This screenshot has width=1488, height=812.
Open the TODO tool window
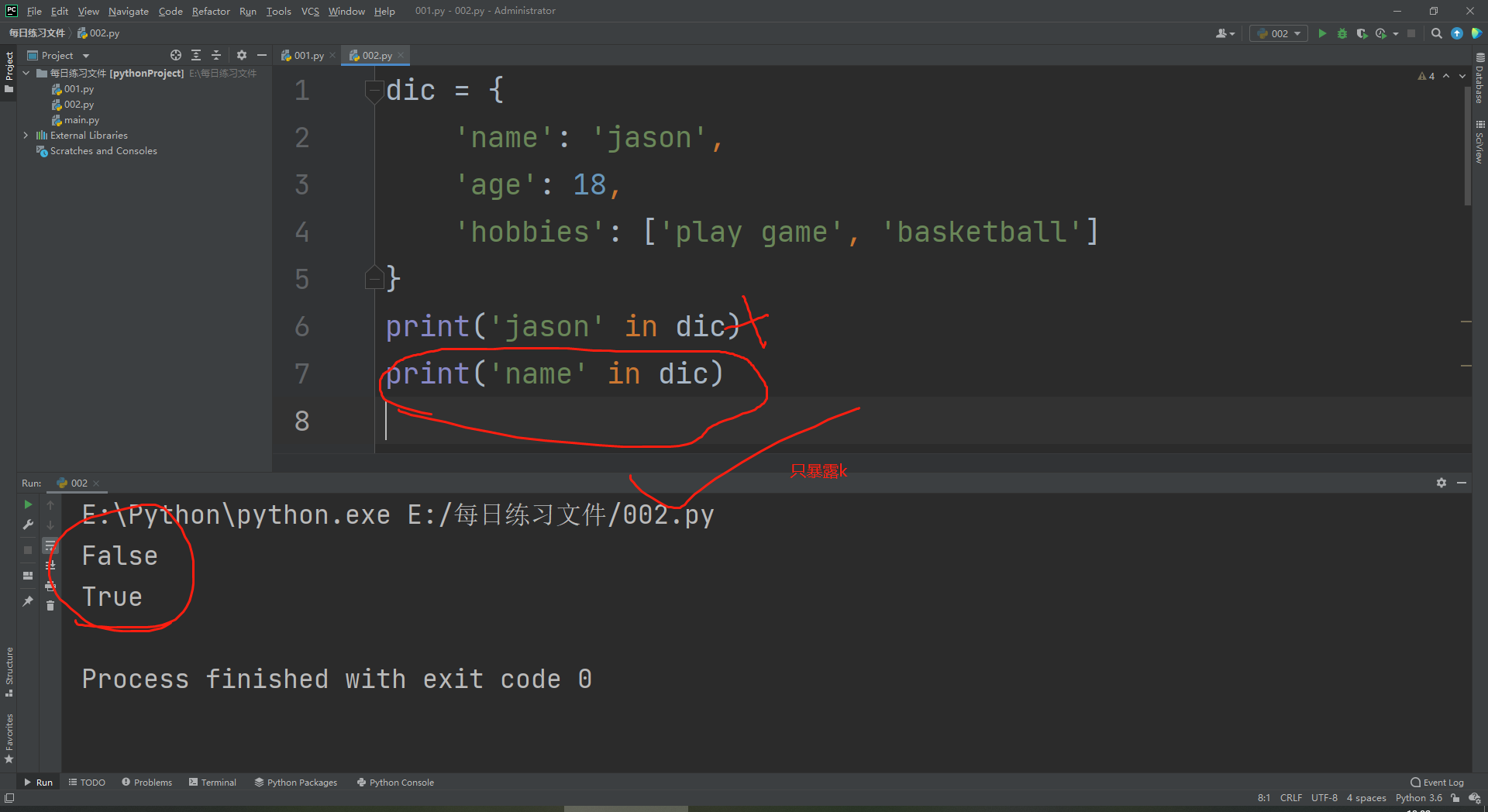[87, 783]
